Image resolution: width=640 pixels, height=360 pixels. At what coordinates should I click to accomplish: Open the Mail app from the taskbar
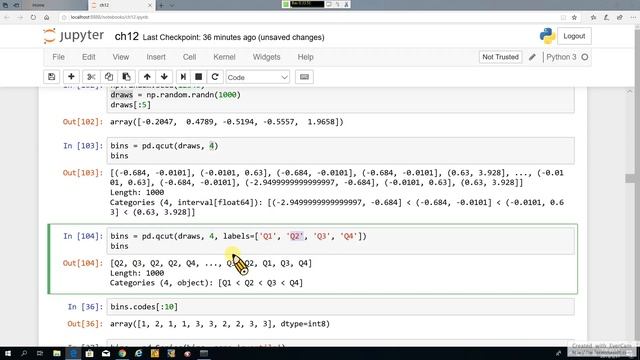(106, 353)
